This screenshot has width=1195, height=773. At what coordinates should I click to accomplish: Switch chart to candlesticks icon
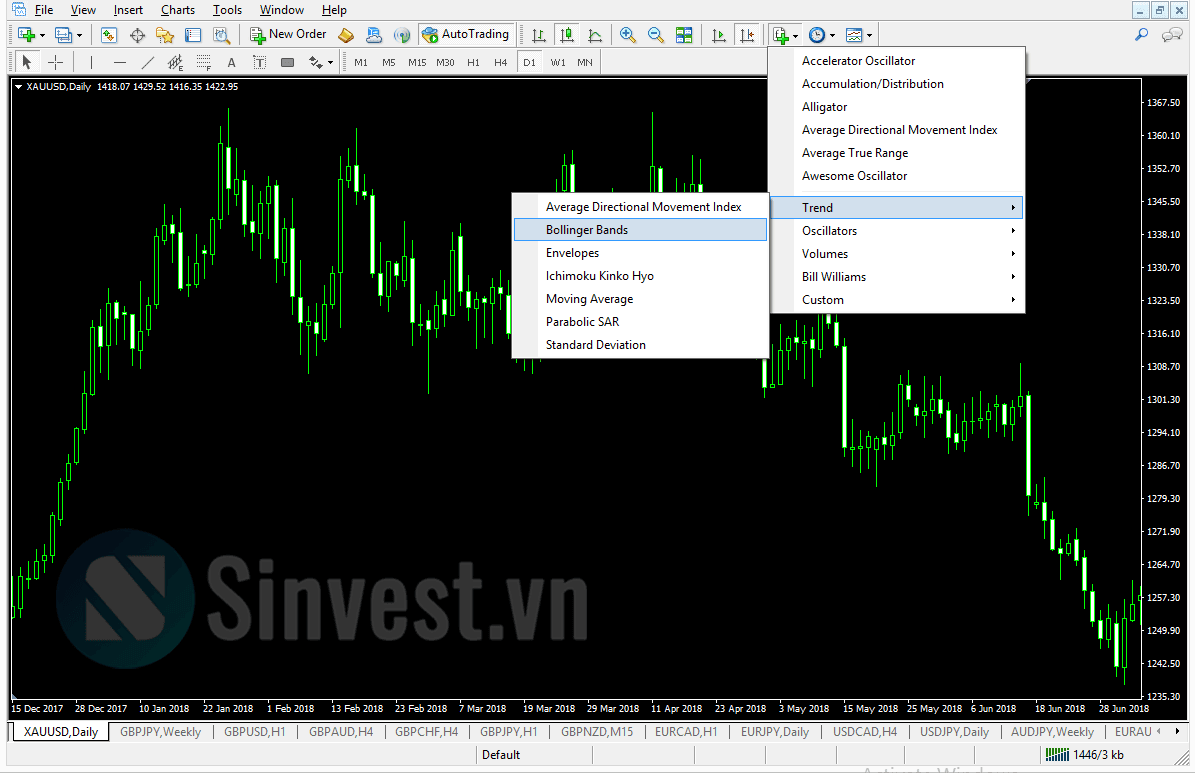(x=567, y=35)
